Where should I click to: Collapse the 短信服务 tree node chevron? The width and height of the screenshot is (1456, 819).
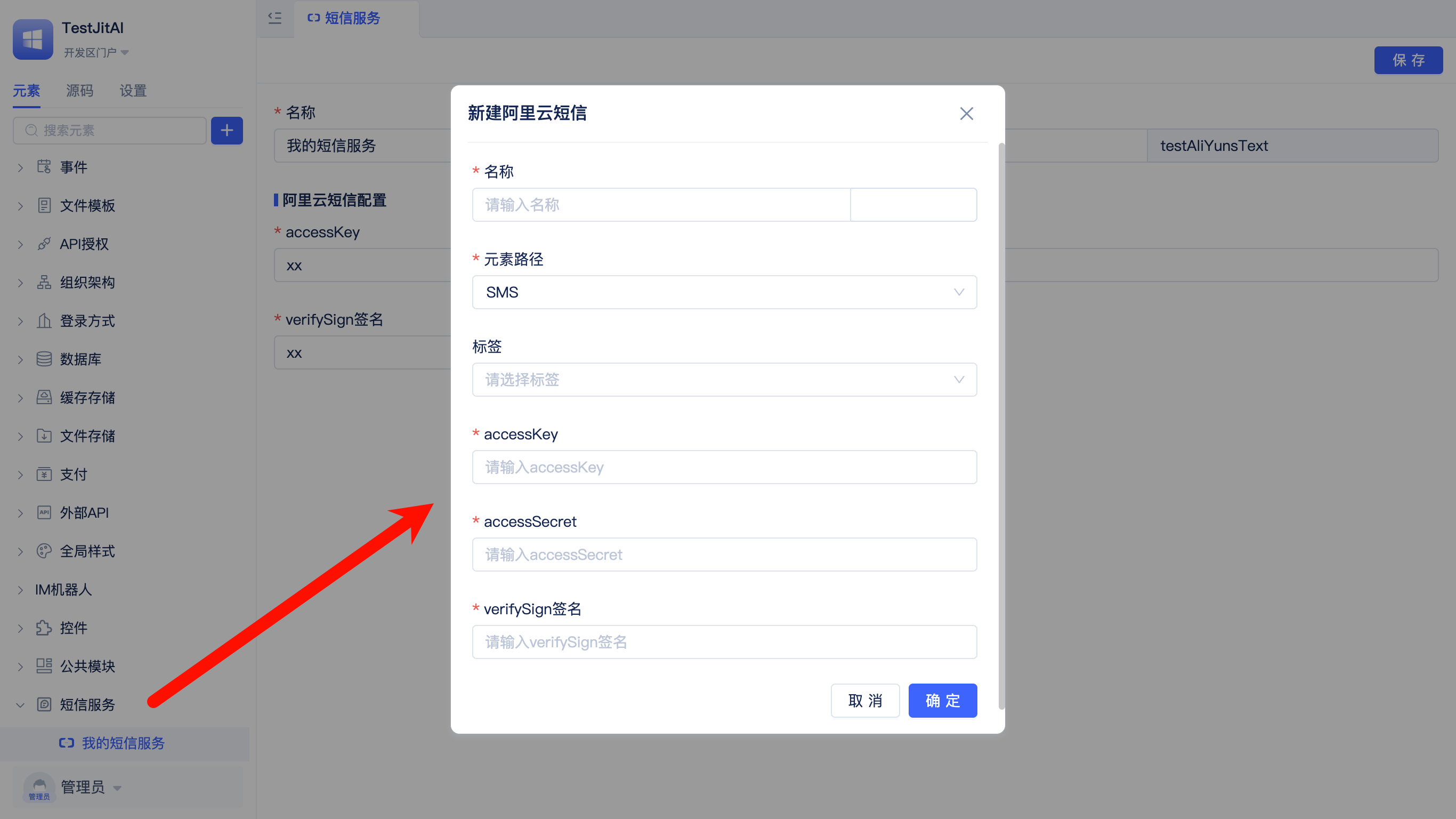(x=20, y=705)
